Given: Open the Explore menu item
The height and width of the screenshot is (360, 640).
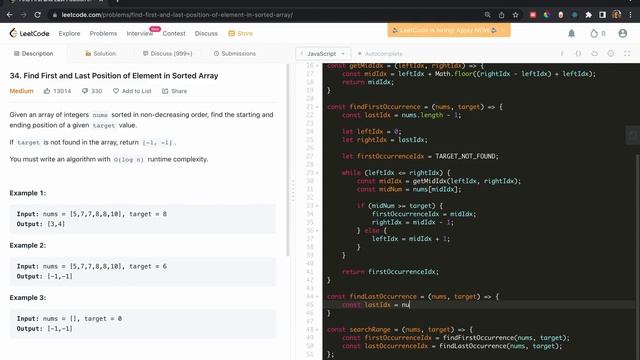Looking at the screenshot, I should [69, 33].
